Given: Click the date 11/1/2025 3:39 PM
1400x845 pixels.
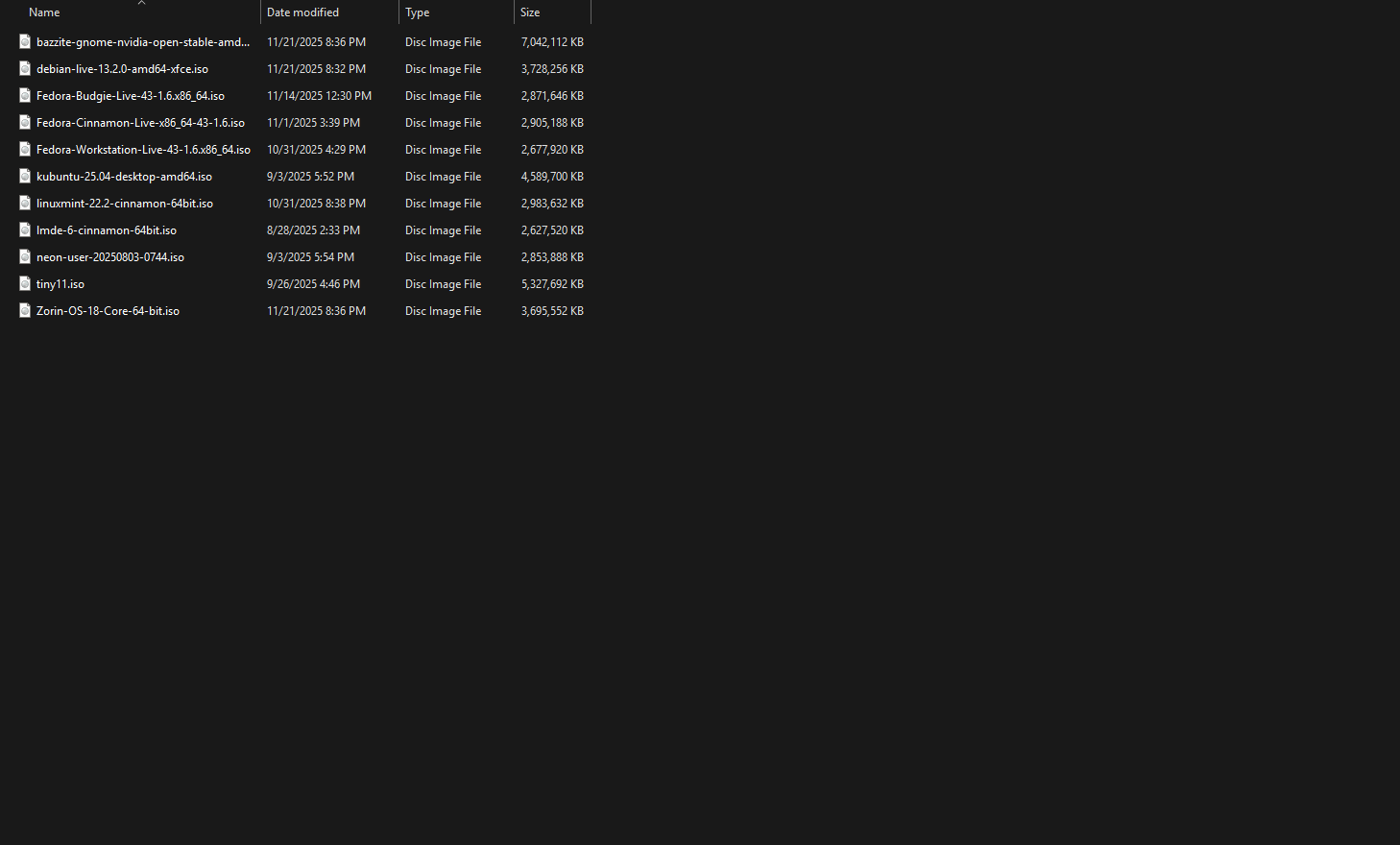Looking at the screenshot, I should coord(313,123).
